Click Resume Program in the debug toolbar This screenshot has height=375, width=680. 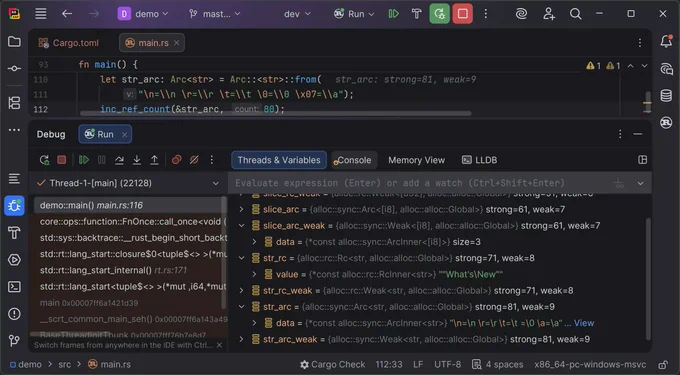84,160
